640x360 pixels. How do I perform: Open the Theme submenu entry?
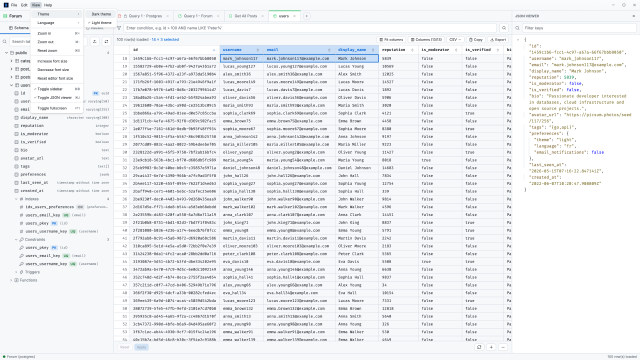58,14
